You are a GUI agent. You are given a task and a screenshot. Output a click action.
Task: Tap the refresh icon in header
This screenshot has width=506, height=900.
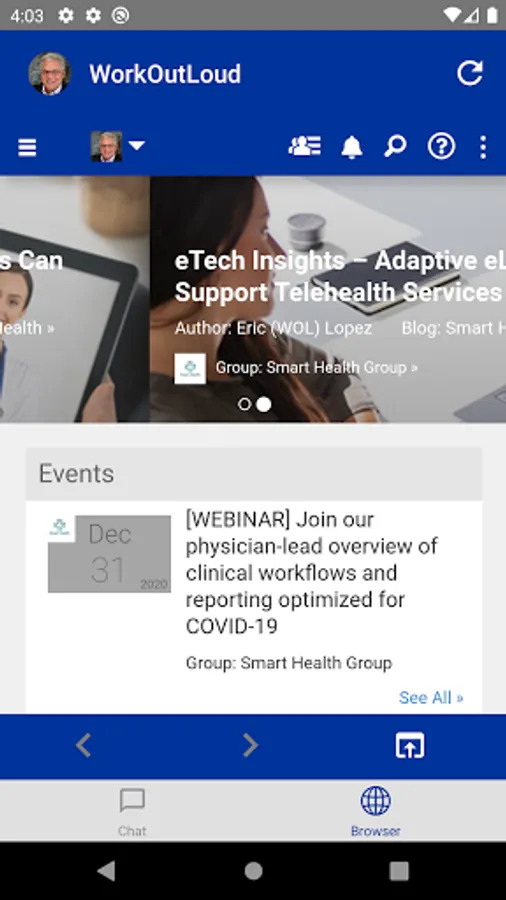click(469, 73)
